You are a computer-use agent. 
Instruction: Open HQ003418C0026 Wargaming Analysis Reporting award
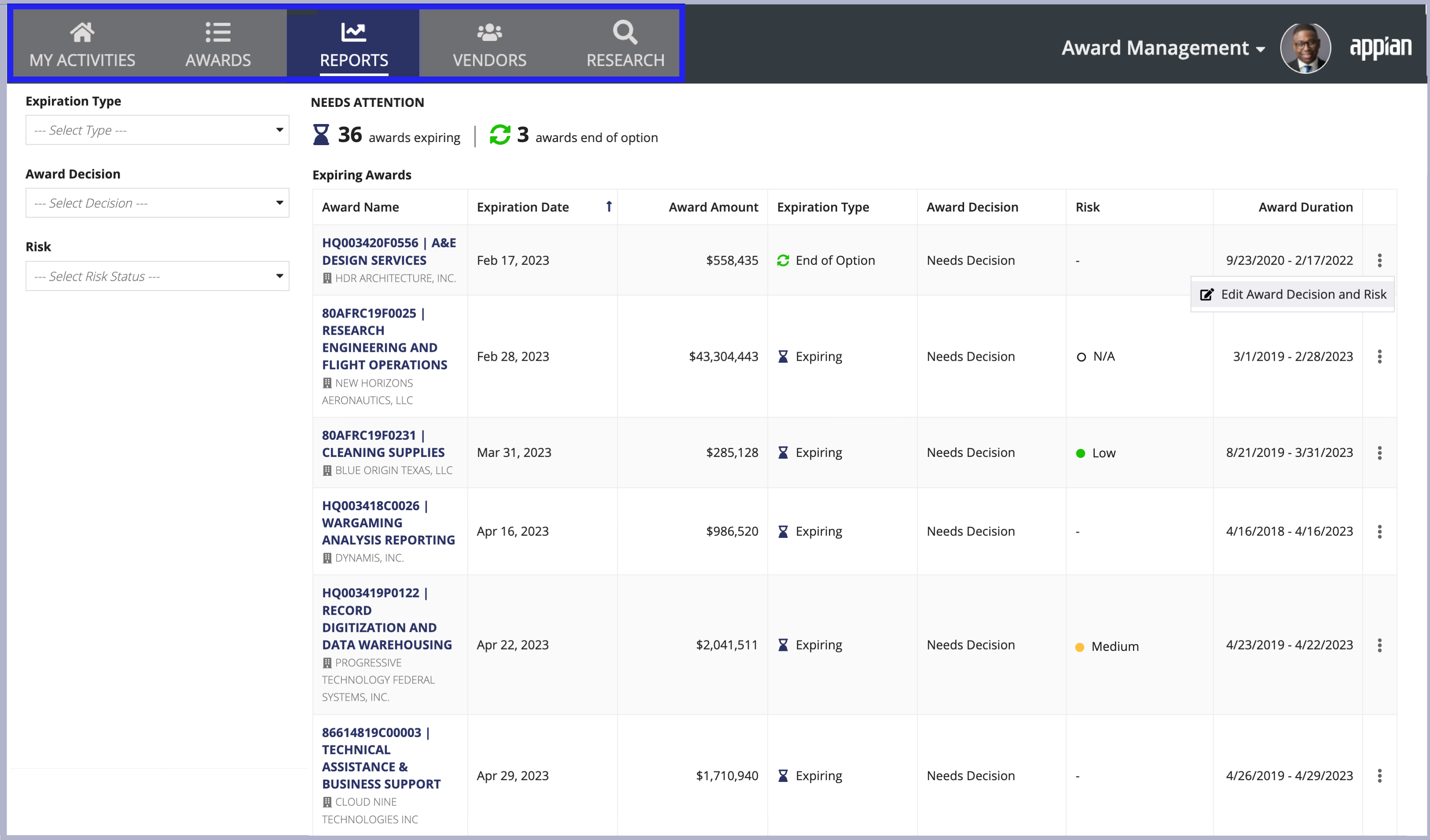[388, 523]
